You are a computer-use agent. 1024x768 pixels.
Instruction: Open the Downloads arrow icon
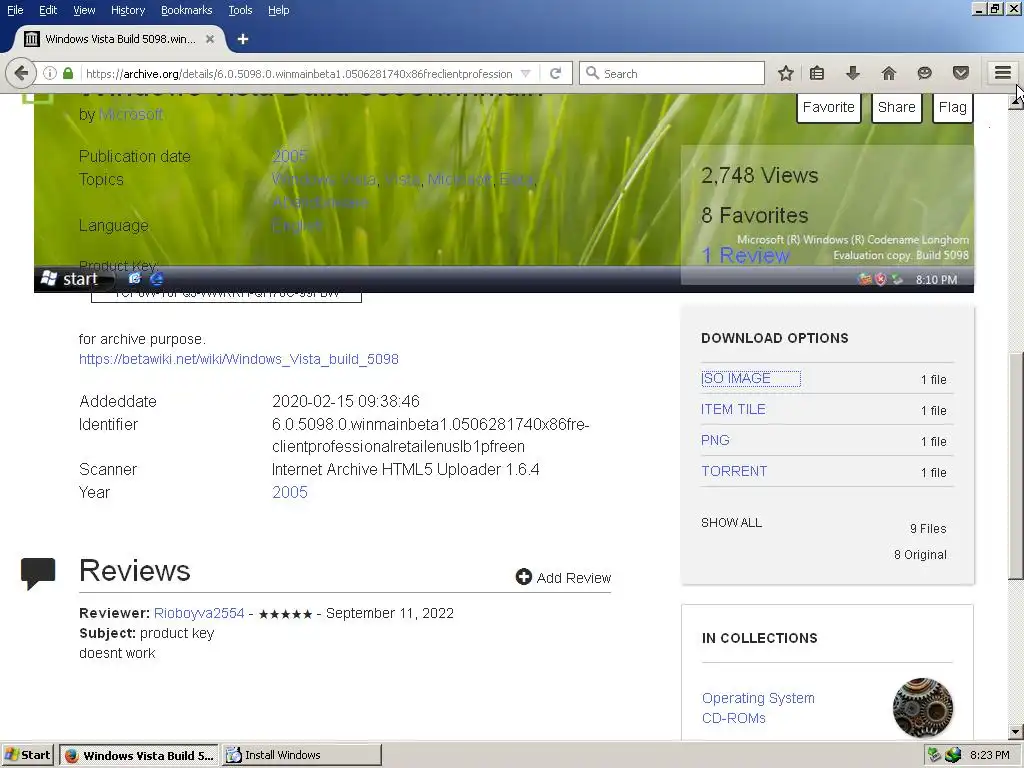point(853,73)
